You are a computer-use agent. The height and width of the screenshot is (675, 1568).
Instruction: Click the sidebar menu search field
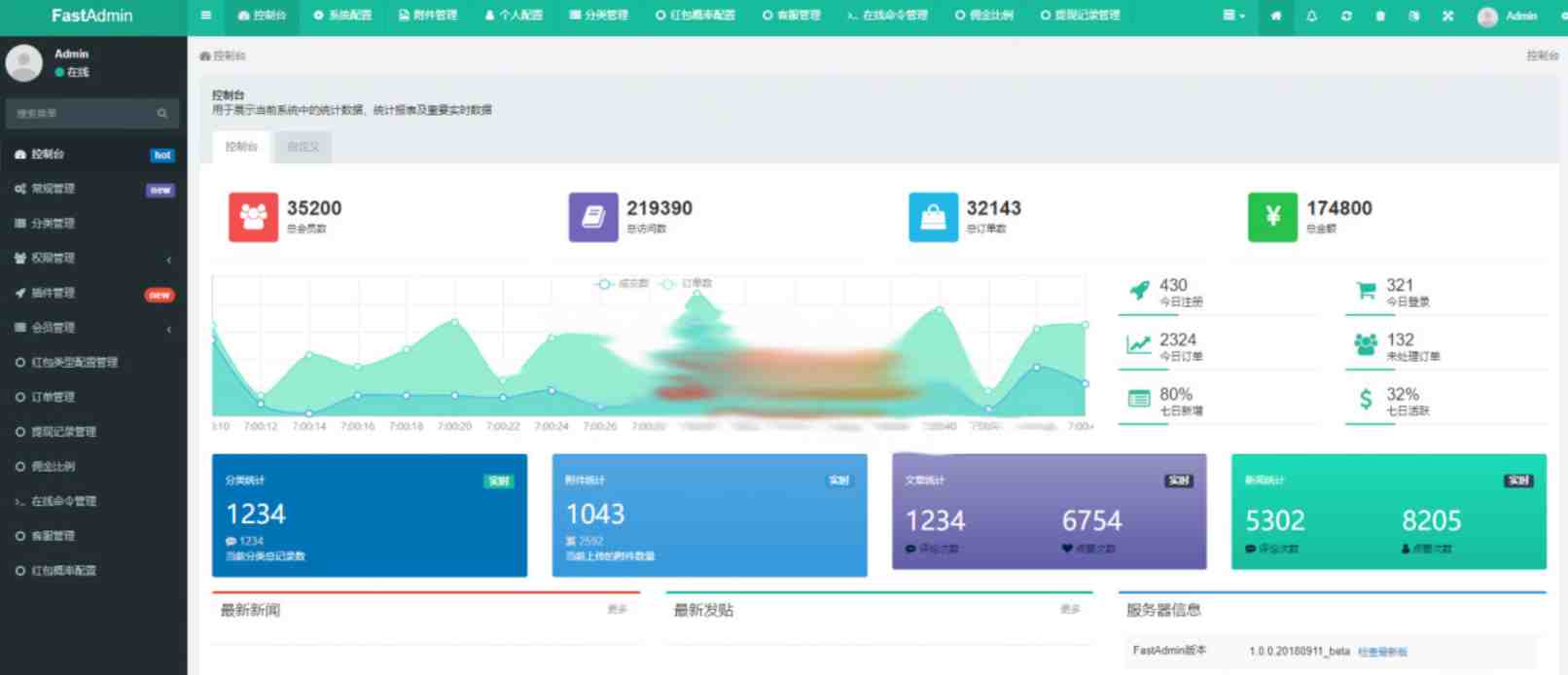[x=83, y=114]
